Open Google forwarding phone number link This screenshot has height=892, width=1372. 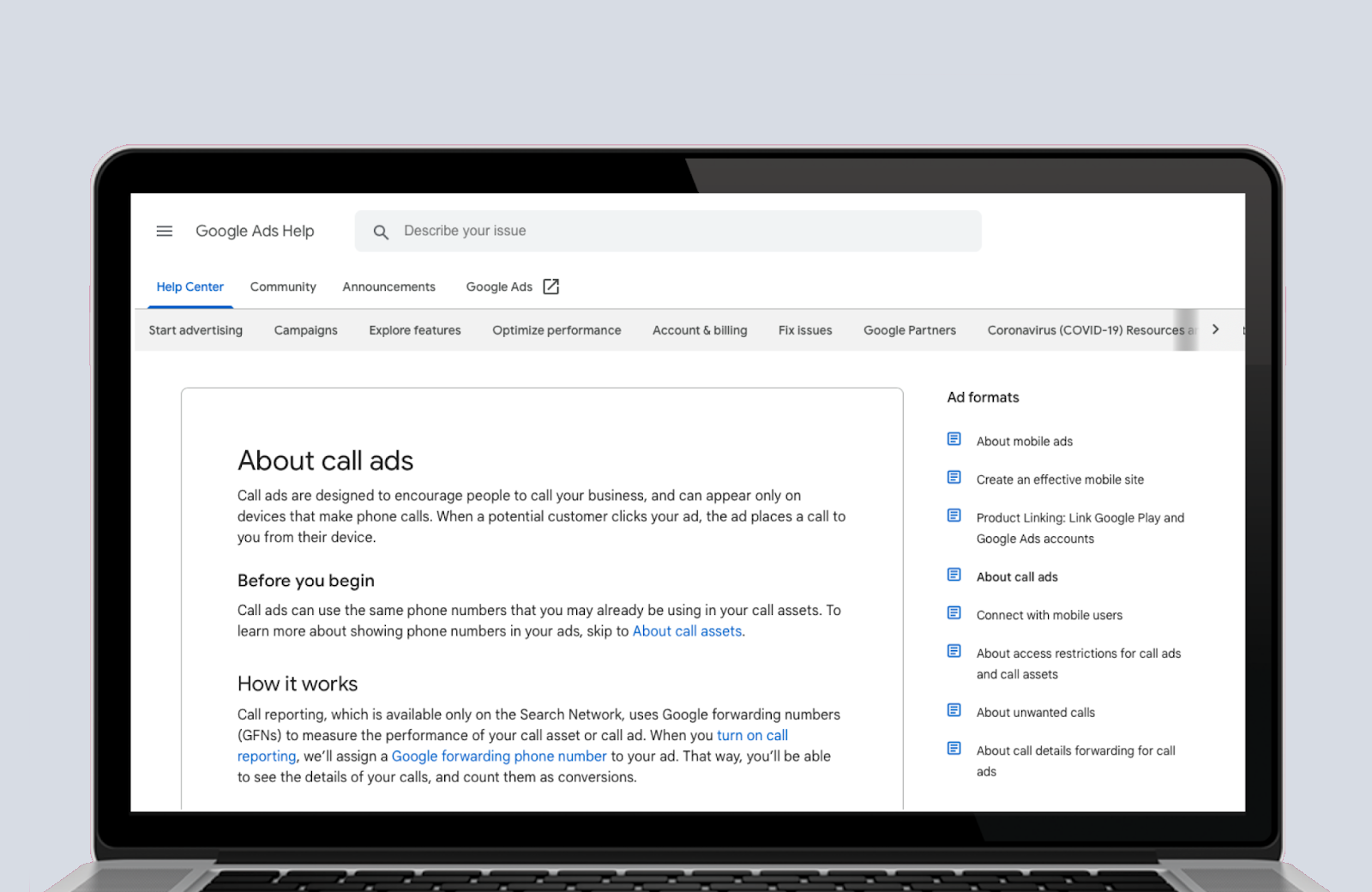(x=499, y=756)
